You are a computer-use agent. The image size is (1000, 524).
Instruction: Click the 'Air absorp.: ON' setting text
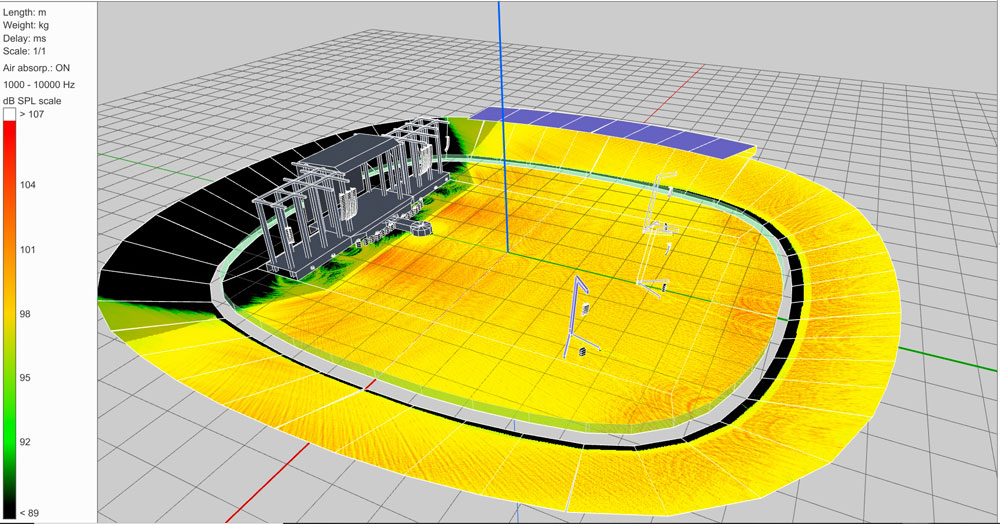pos(36,68)
